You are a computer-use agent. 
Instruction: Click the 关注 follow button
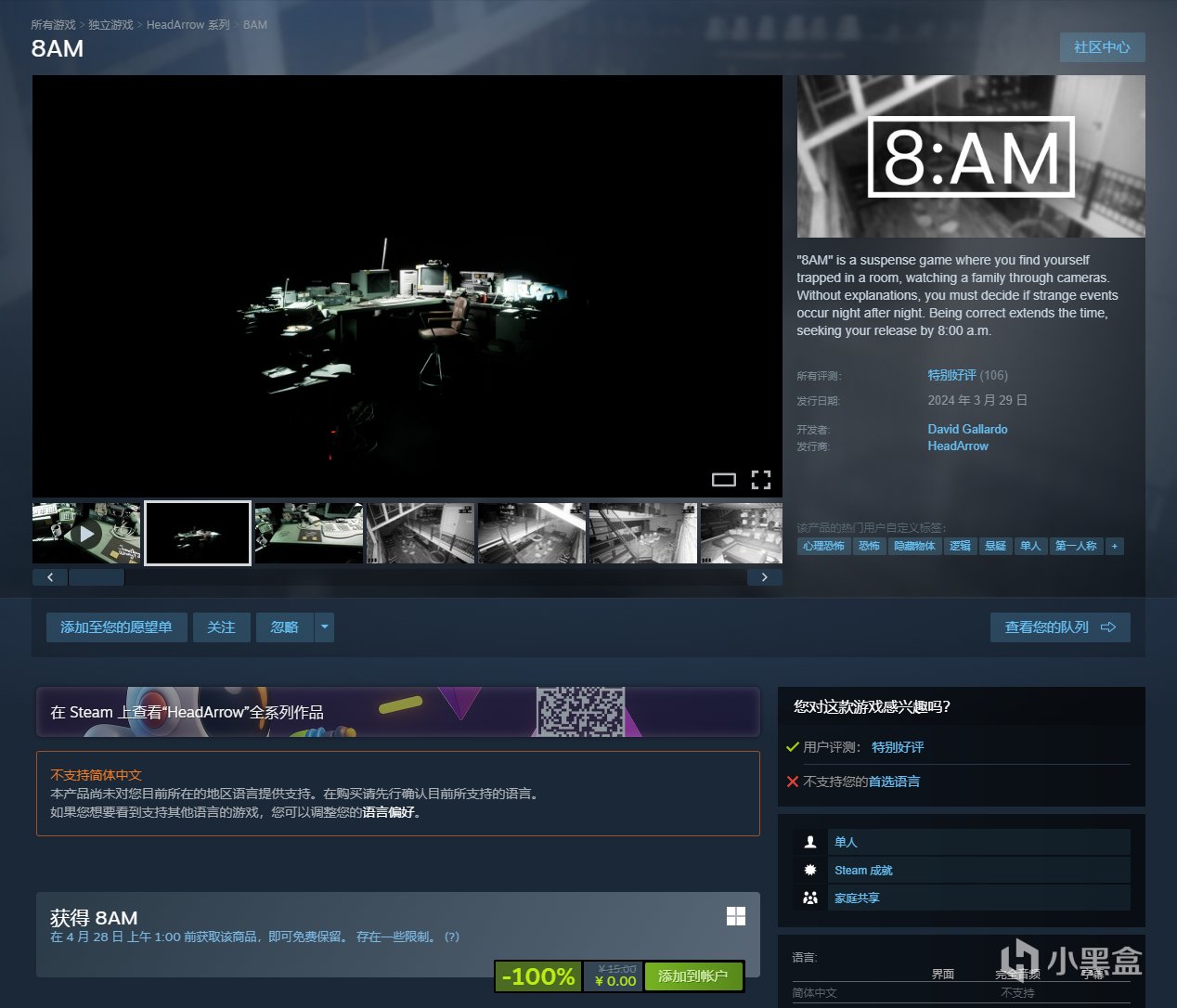coord(221,627)
